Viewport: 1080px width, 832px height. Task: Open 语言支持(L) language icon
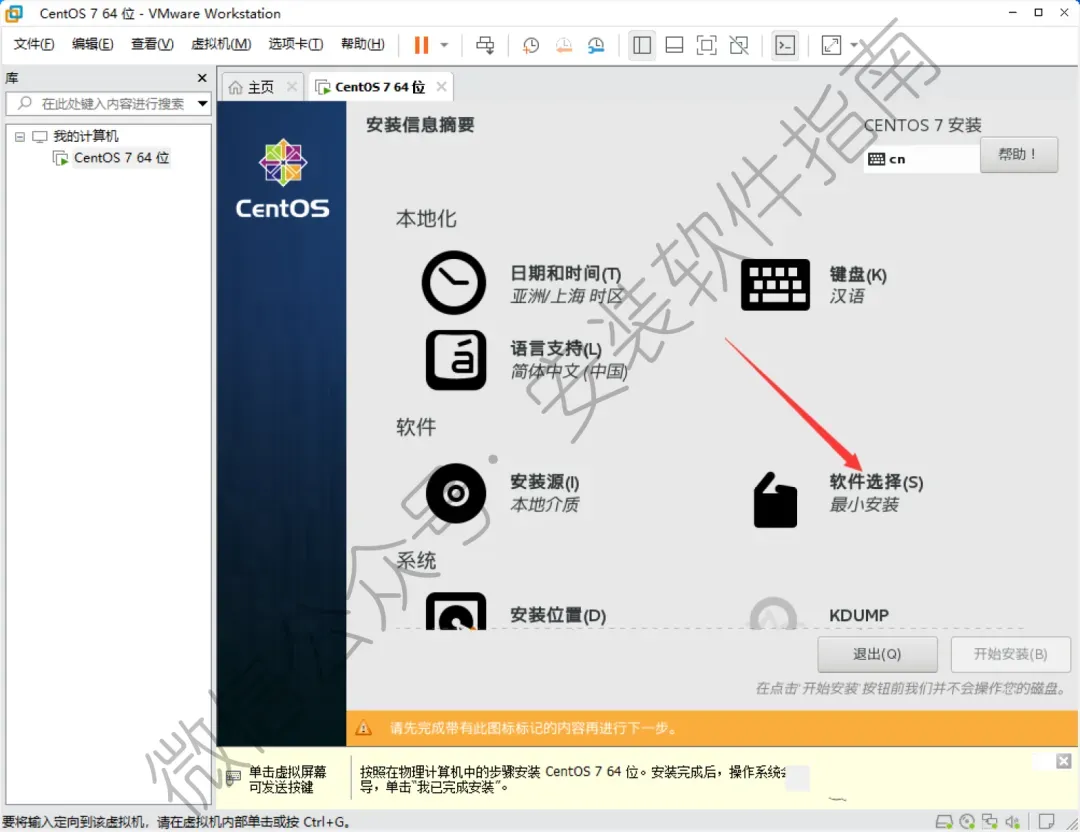coord(456,360)
